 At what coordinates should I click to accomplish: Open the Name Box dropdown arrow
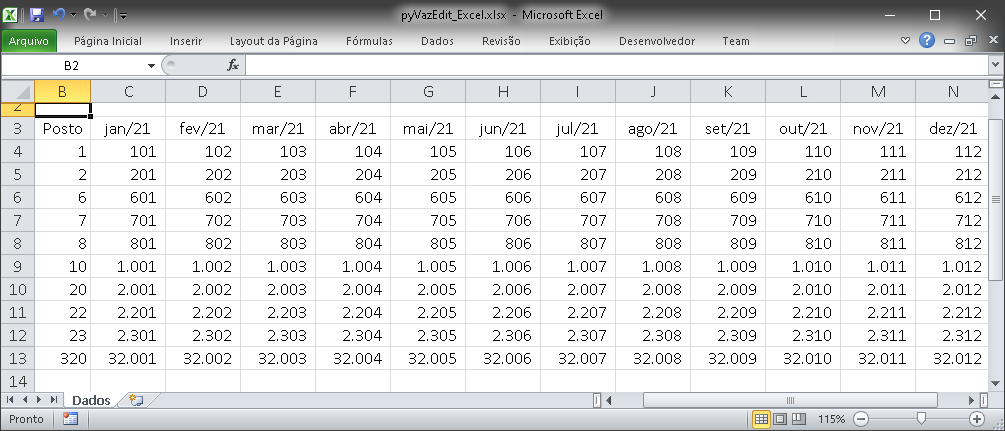151,65
